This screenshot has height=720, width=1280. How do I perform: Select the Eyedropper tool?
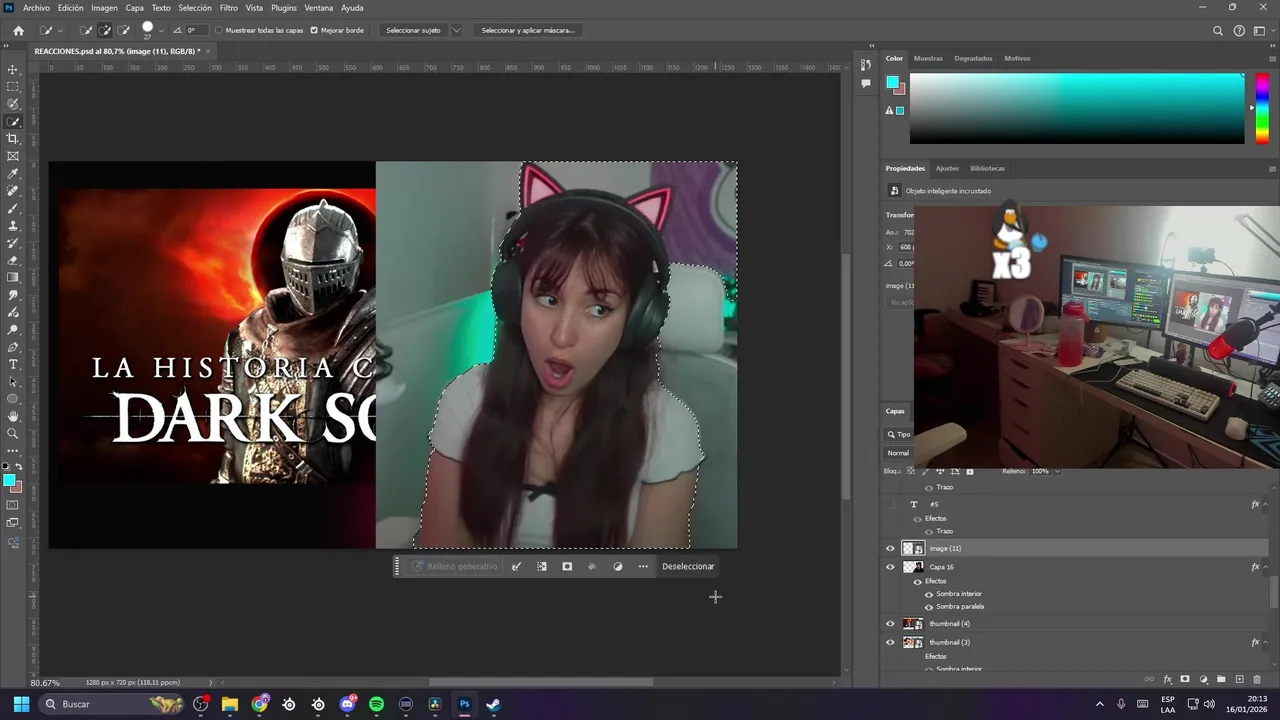coord(13,174)
